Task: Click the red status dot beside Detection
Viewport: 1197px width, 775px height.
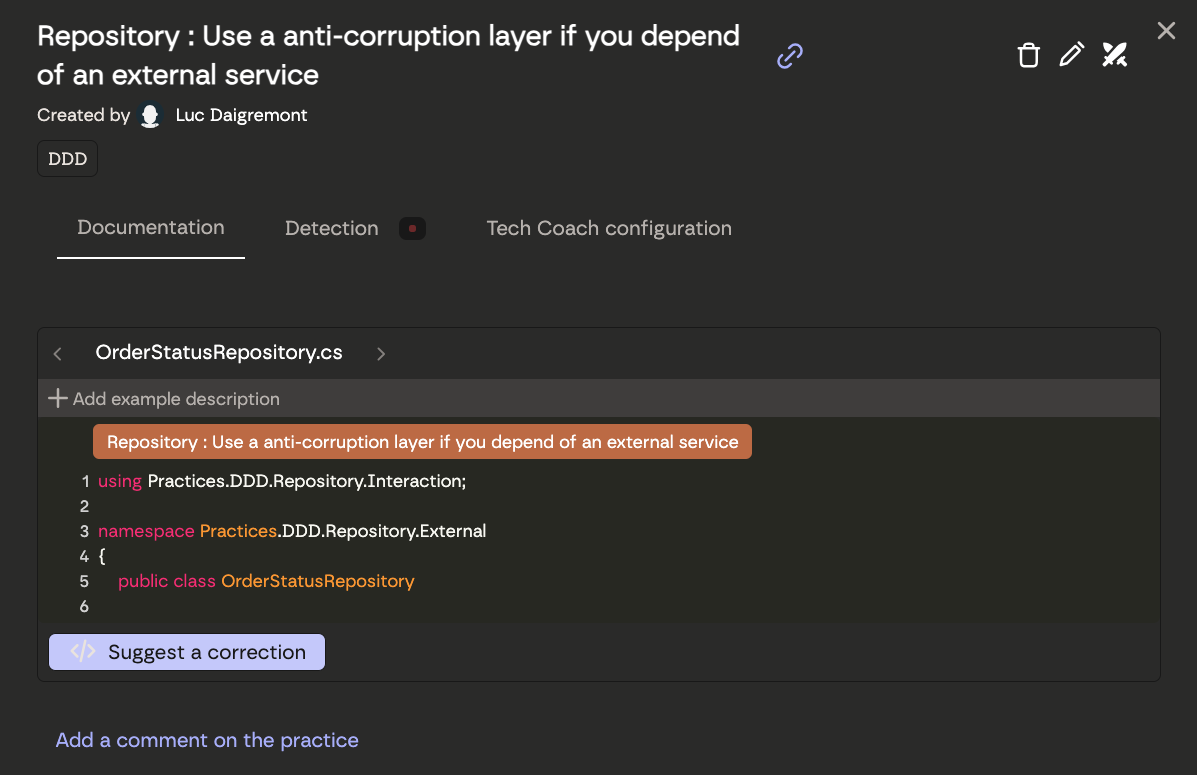Action: click(412, 229)
